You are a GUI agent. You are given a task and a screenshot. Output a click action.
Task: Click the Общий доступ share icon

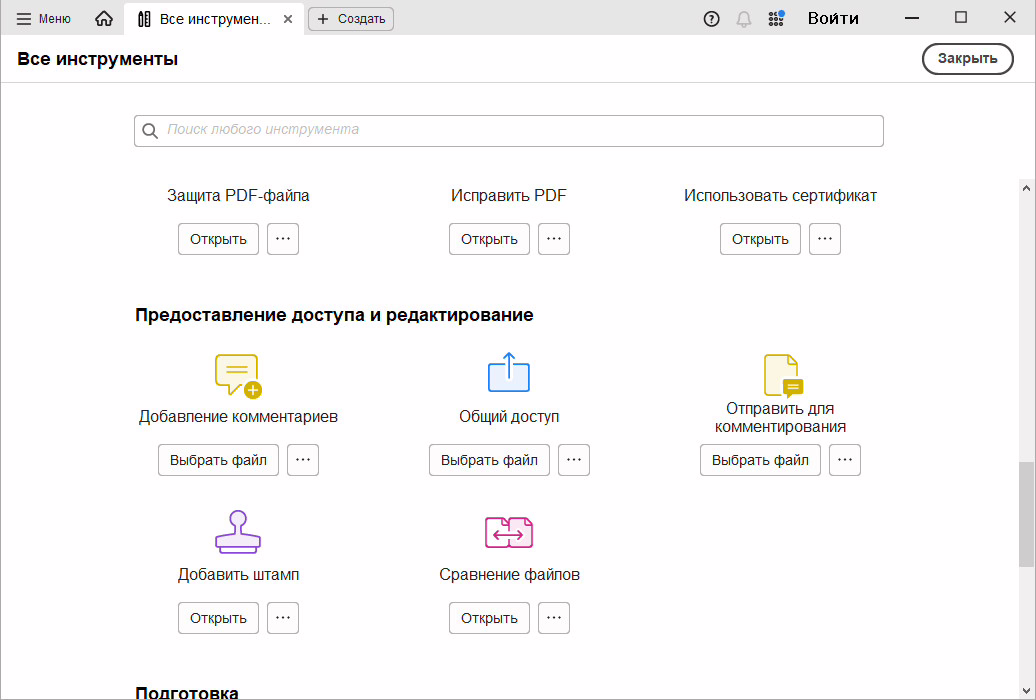(508, 373)
